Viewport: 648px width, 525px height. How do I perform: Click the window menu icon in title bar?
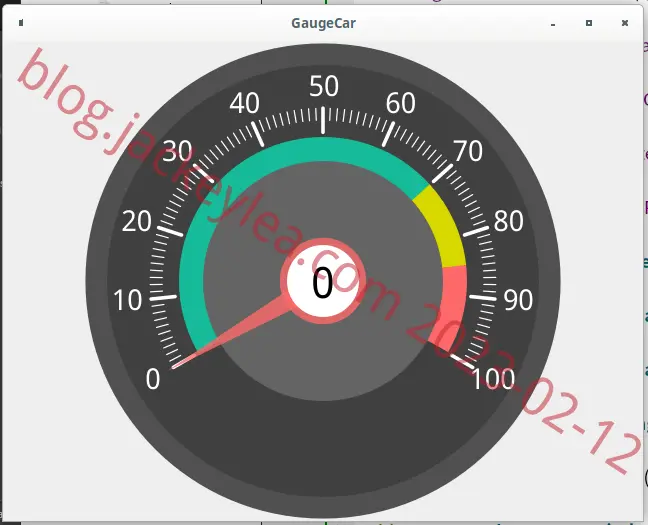(x=21, y=23)
